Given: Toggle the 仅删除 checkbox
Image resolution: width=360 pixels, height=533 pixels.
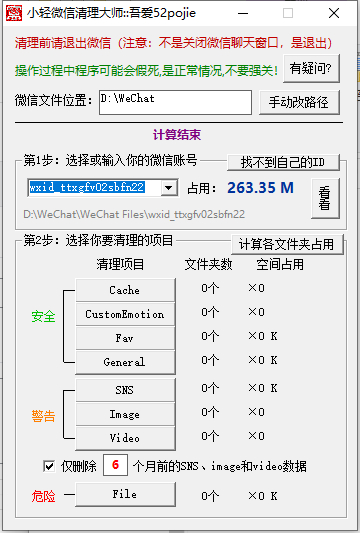Looking at the screenshot, I should click(49, 466).
